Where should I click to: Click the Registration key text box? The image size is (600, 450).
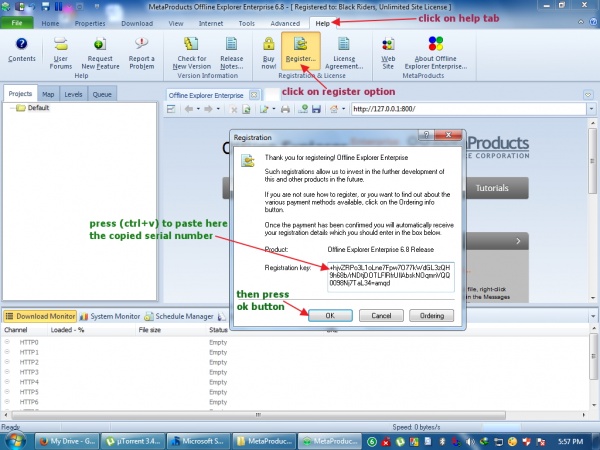pos(391,277)
